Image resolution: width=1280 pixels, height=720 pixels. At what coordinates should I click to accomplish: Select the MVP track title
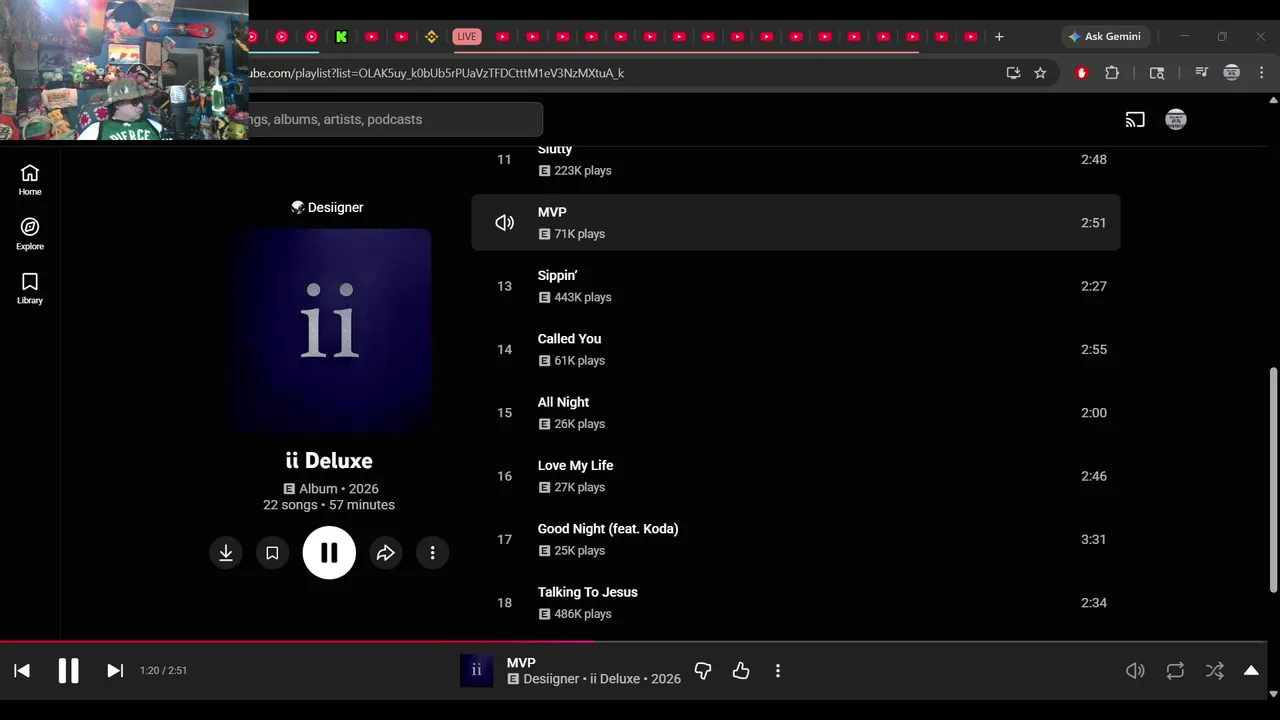552,212
